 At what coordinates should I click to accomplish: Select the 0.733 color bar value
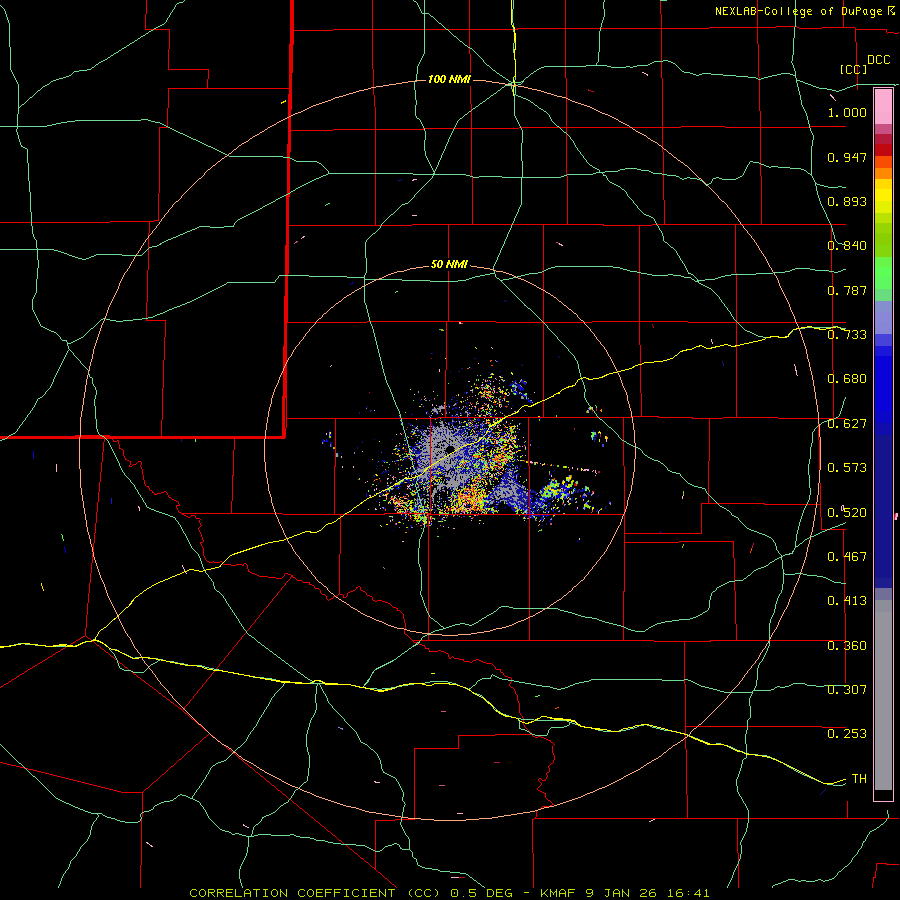pyautogui.click(x=847, y=335)
